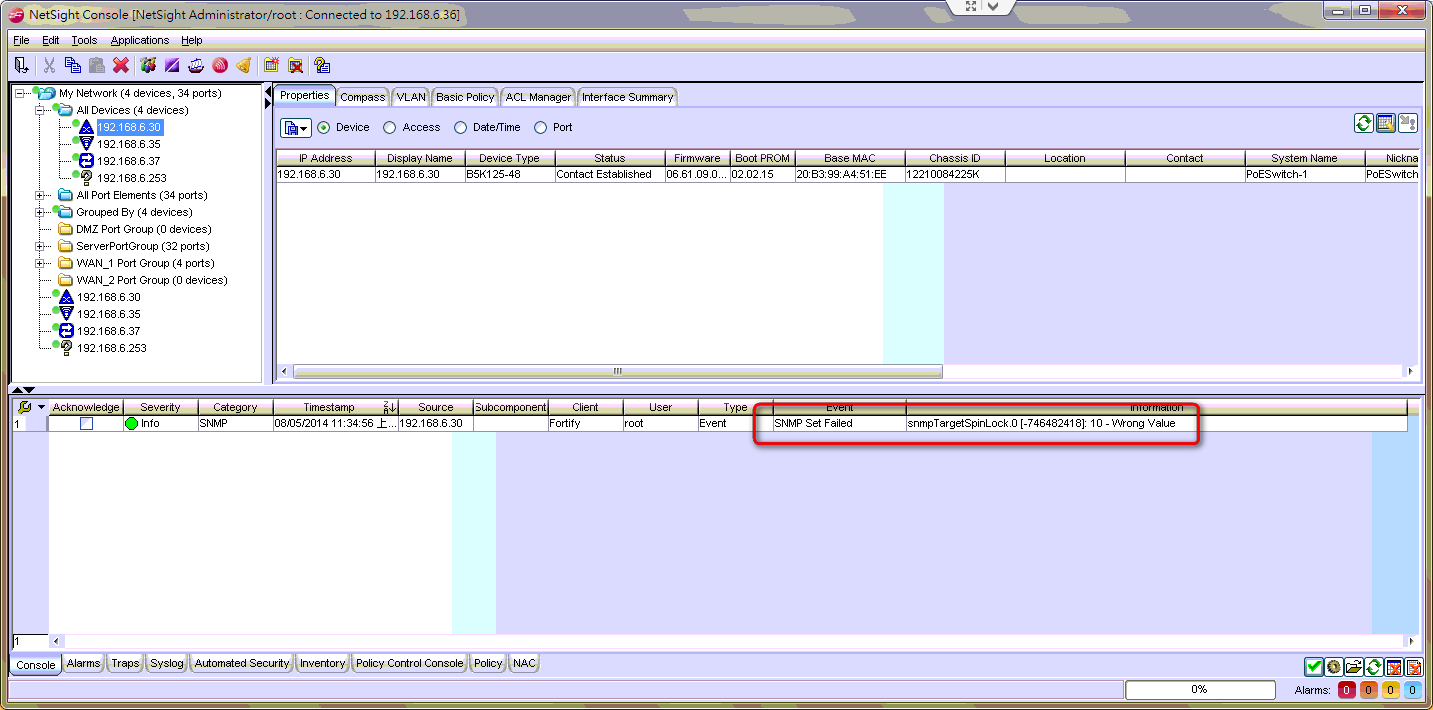Viewport: 1433px width, 710px height.
Task: Switch to the Traps bottom tab
Action: pyautogui.click(x=125, y=663)
